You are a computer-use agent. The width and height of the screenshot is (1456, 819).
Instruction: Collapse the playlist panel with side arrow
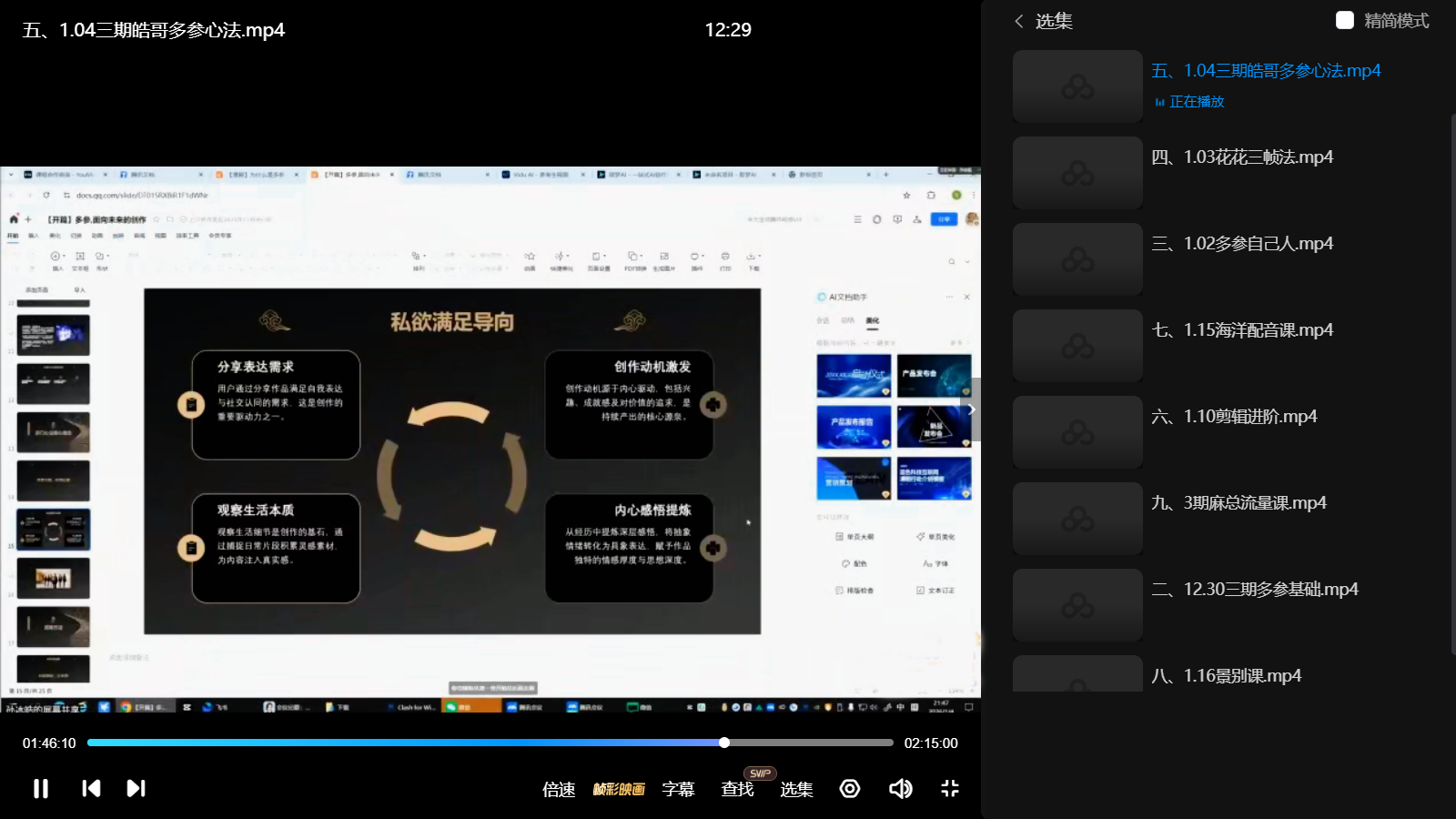(x=972, y=409)
